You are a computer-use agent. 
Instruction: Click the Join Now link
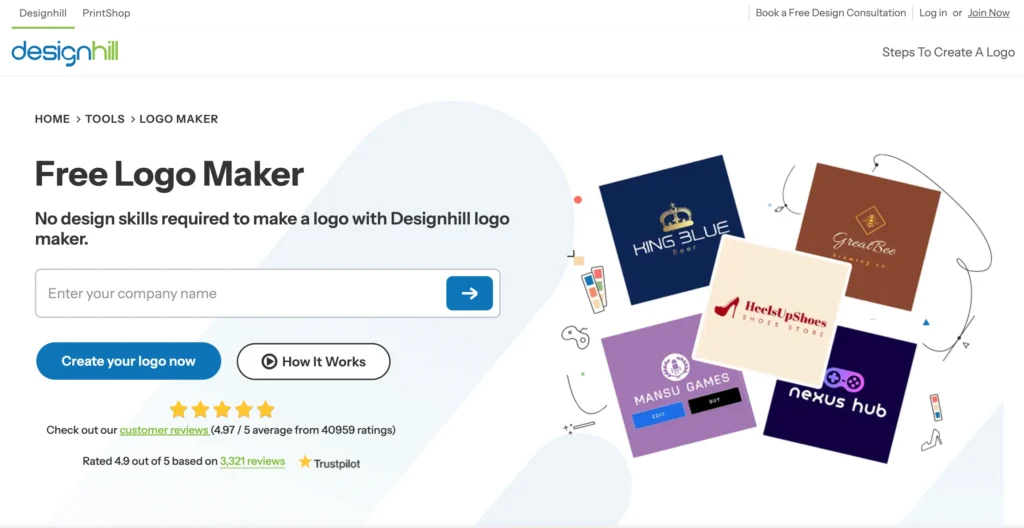pyautogui.click(x=989, y=12)
